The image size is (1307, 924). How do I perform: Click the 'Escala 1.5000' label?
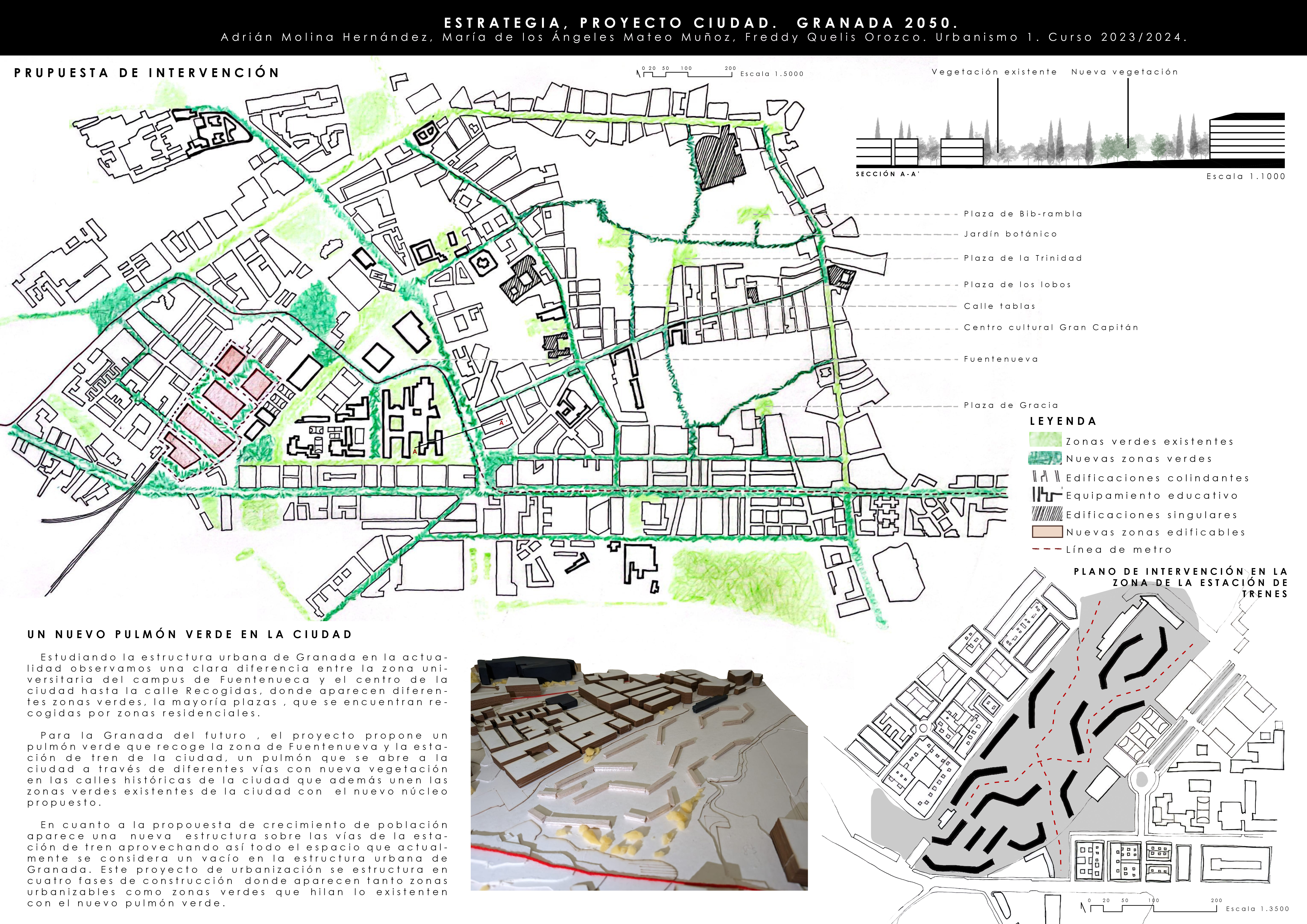[x=772, y=74]
